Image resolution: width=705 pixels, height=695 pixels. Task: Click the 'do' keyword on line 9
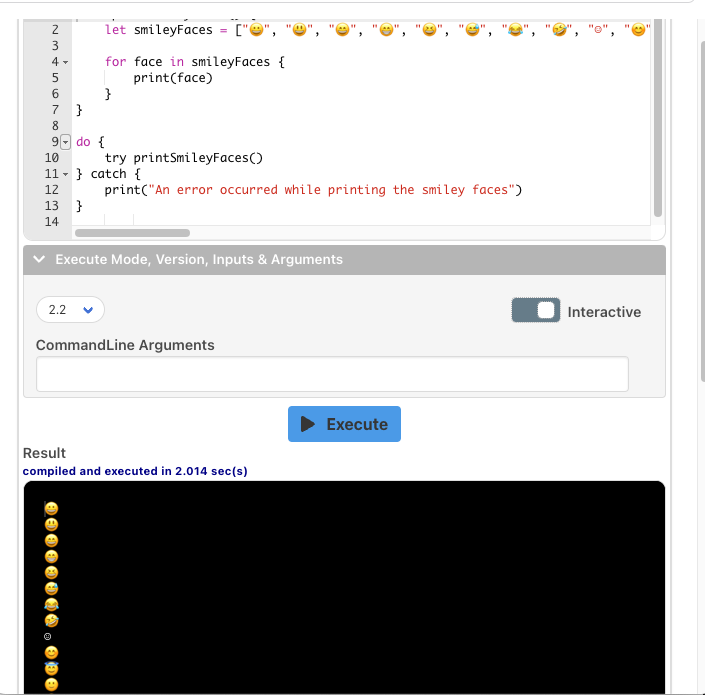[x=83, y=142]
